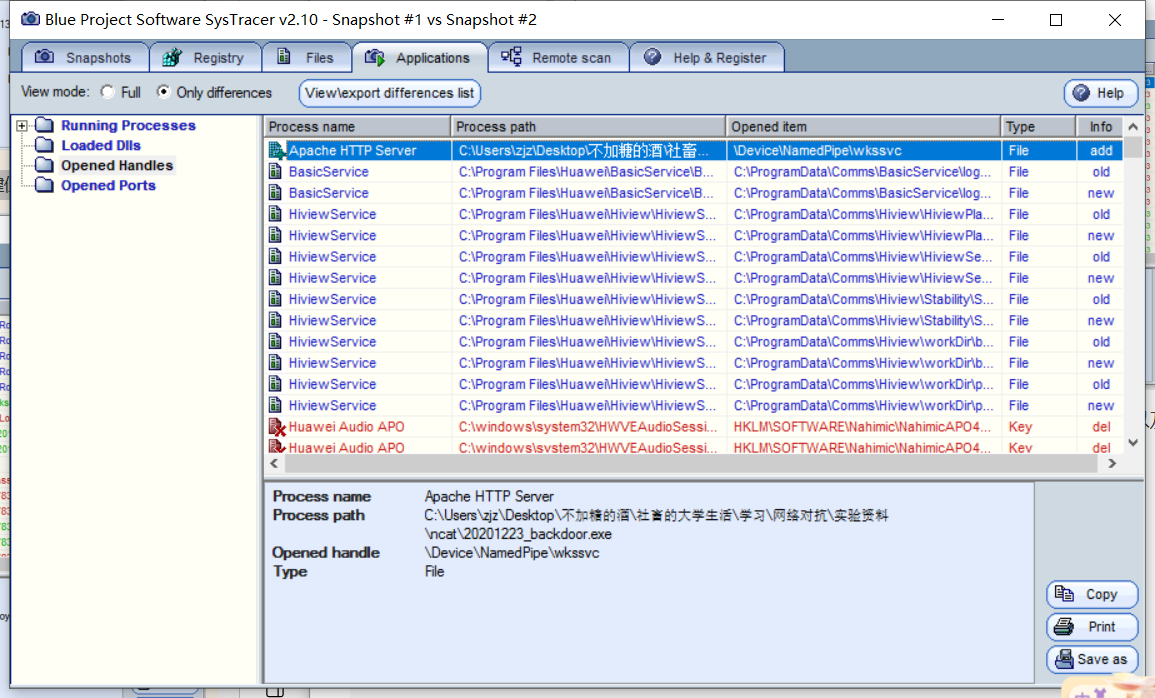Expand the Running Processes tree node
1155x698 pixels.
click(22, 126)
